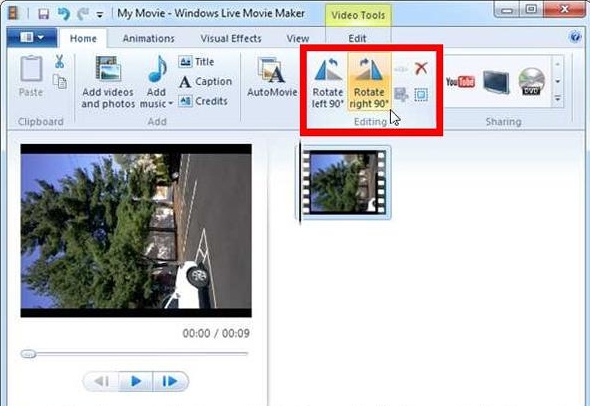Open the Visual Effects tab
Screen dimensions: 590x406
point(231,38)
